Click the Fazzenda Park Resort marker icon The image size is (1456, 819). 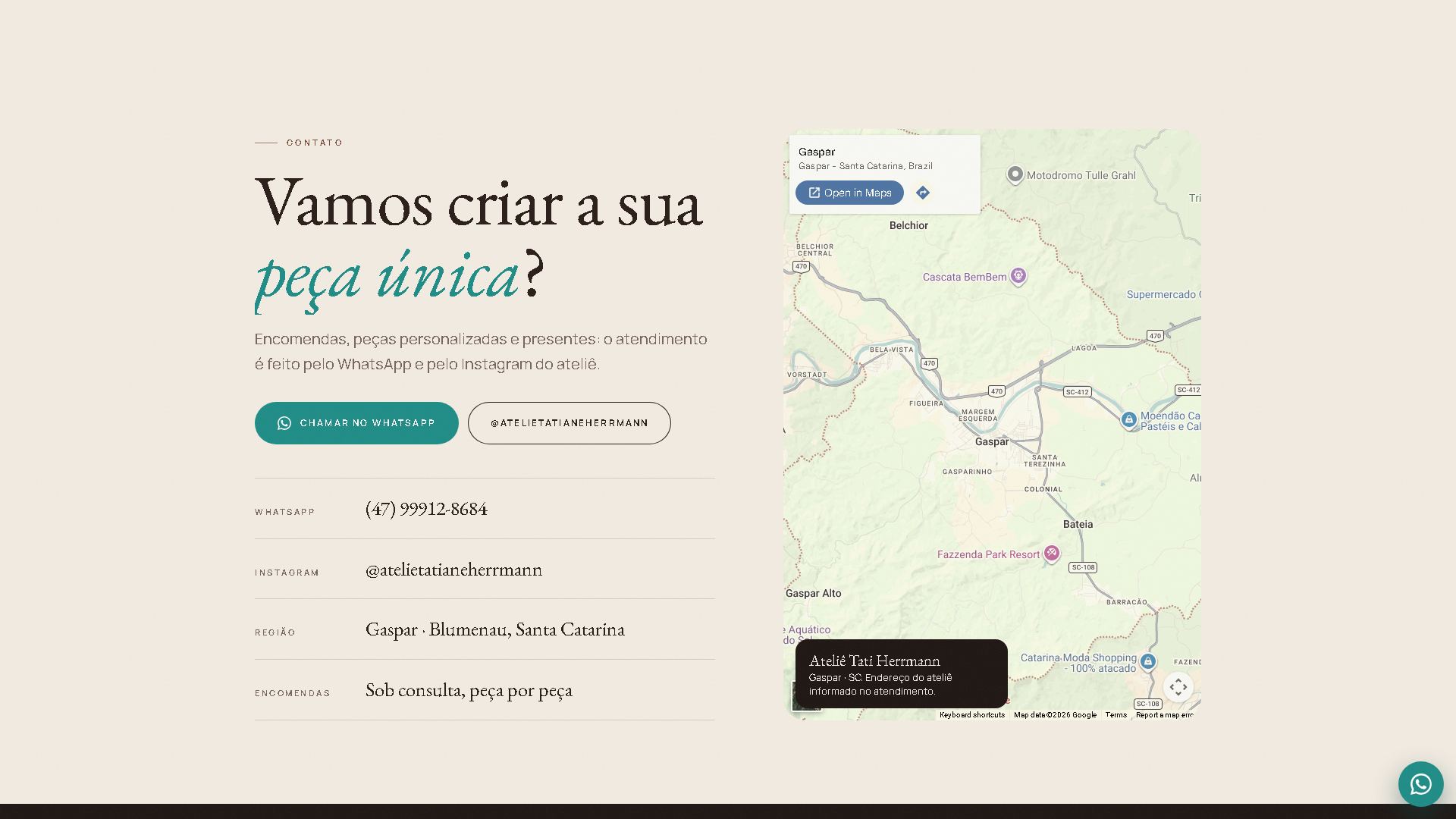pyautogui.click(x=1051, y=554)
